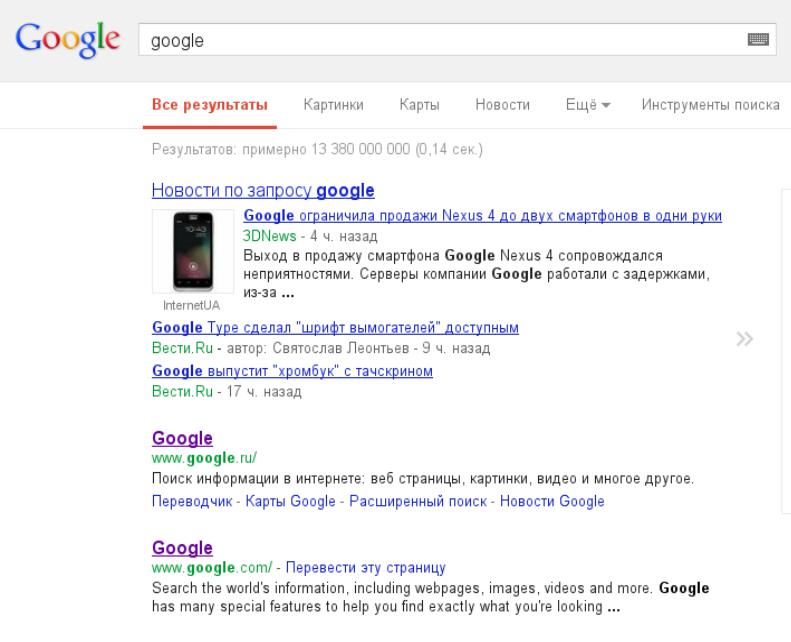Open Google Type шрифт вымогателей article
The width and height of the screenshot is (791, 642).
click(335, 328)
